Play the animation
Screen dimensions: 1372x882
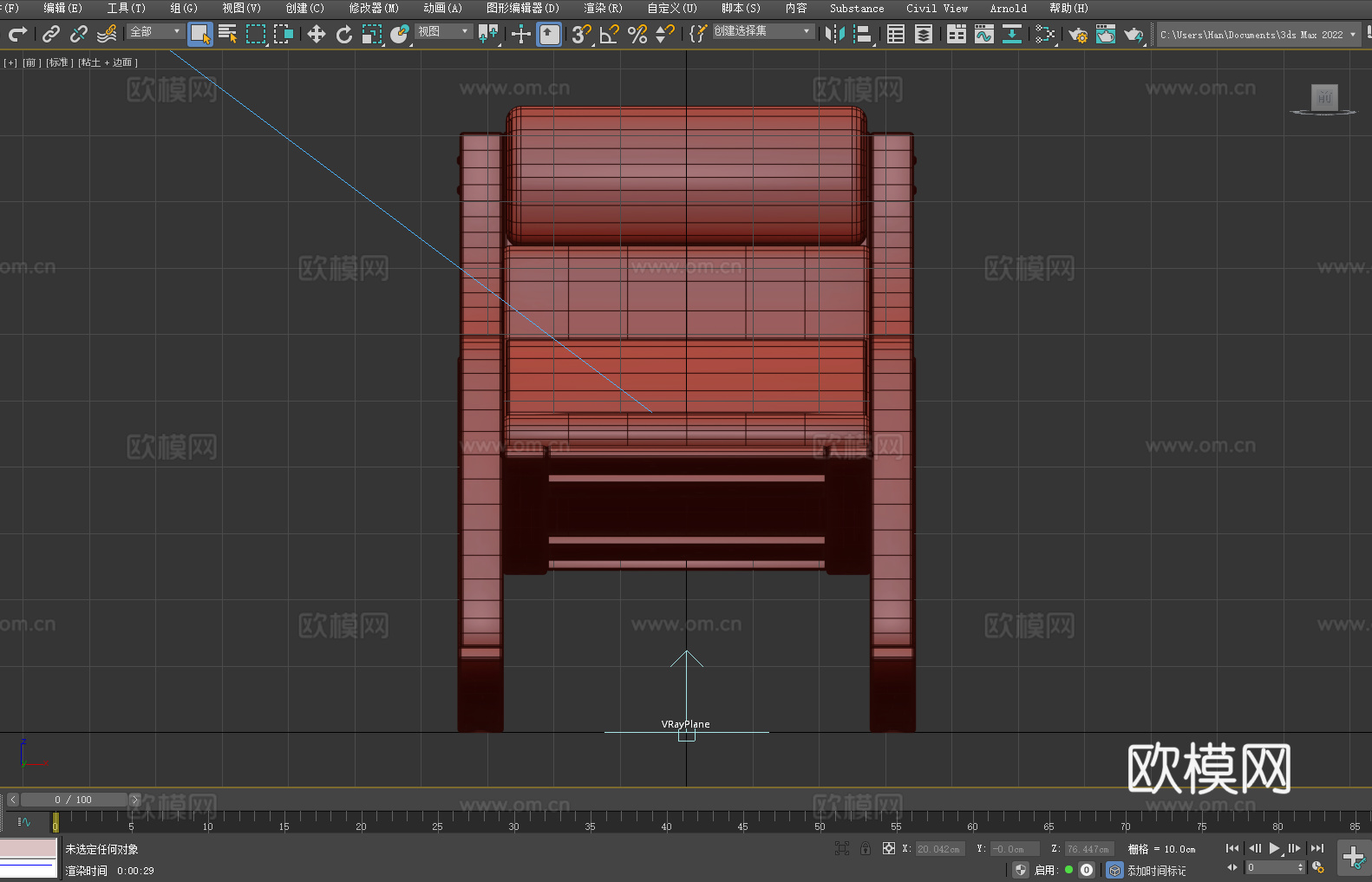[x=1274, y=848]
